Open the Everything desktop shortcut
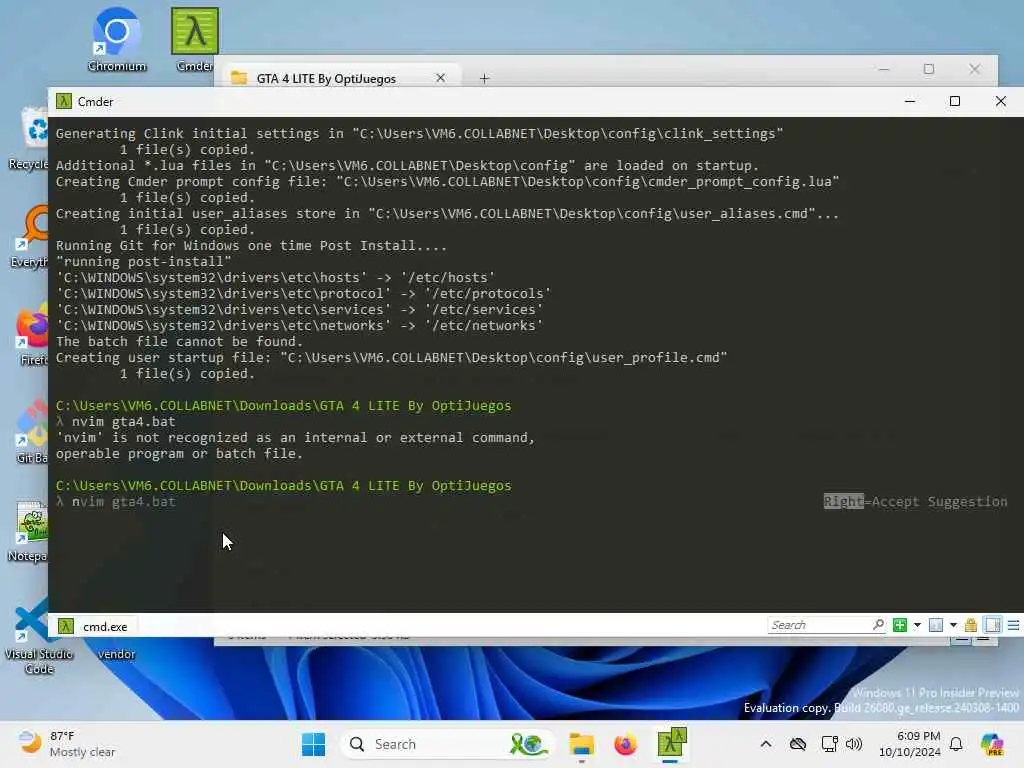Screen dimensions: 1024x768 [x=30, y=236]
